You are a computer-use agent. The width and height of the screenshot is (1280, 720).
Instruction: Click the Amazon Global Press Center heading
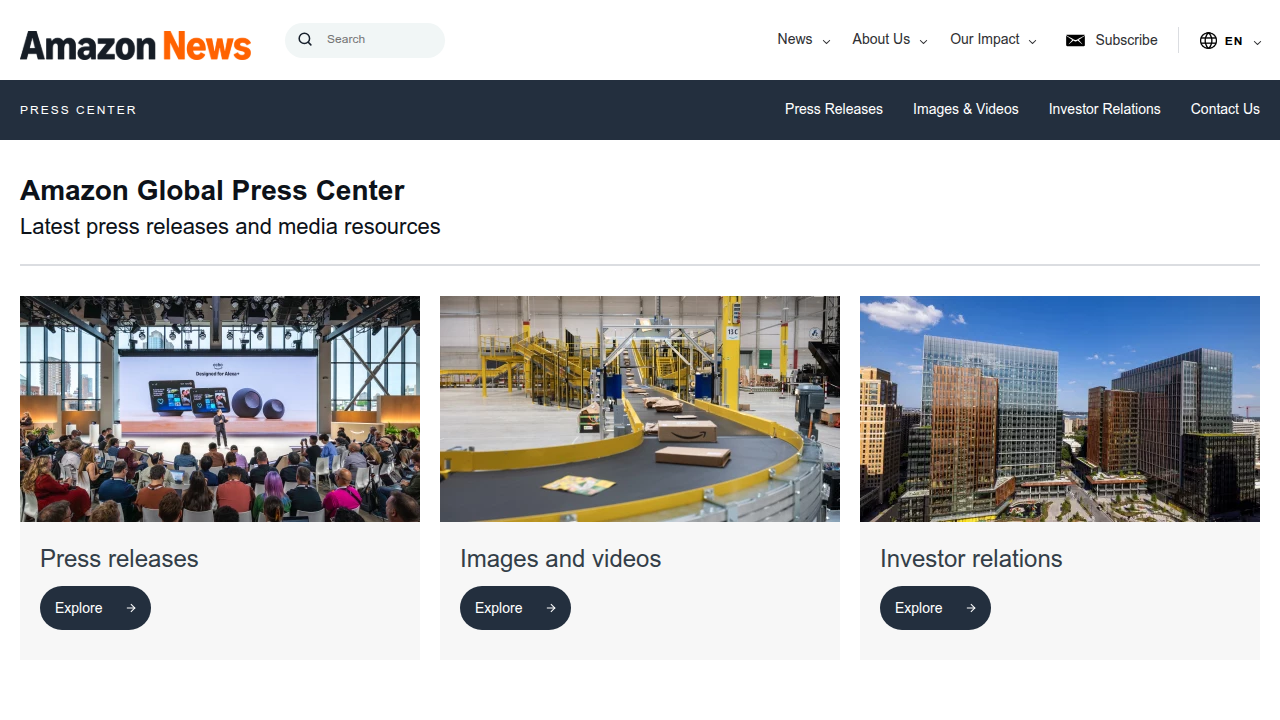212,190
